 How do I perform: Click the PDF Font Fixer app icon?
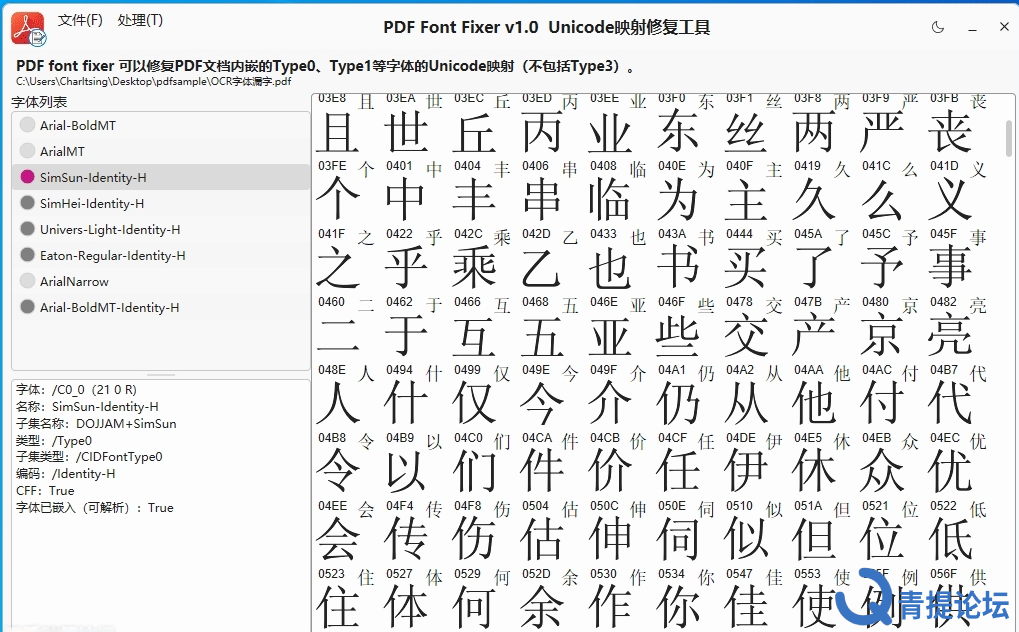[25, 27]
